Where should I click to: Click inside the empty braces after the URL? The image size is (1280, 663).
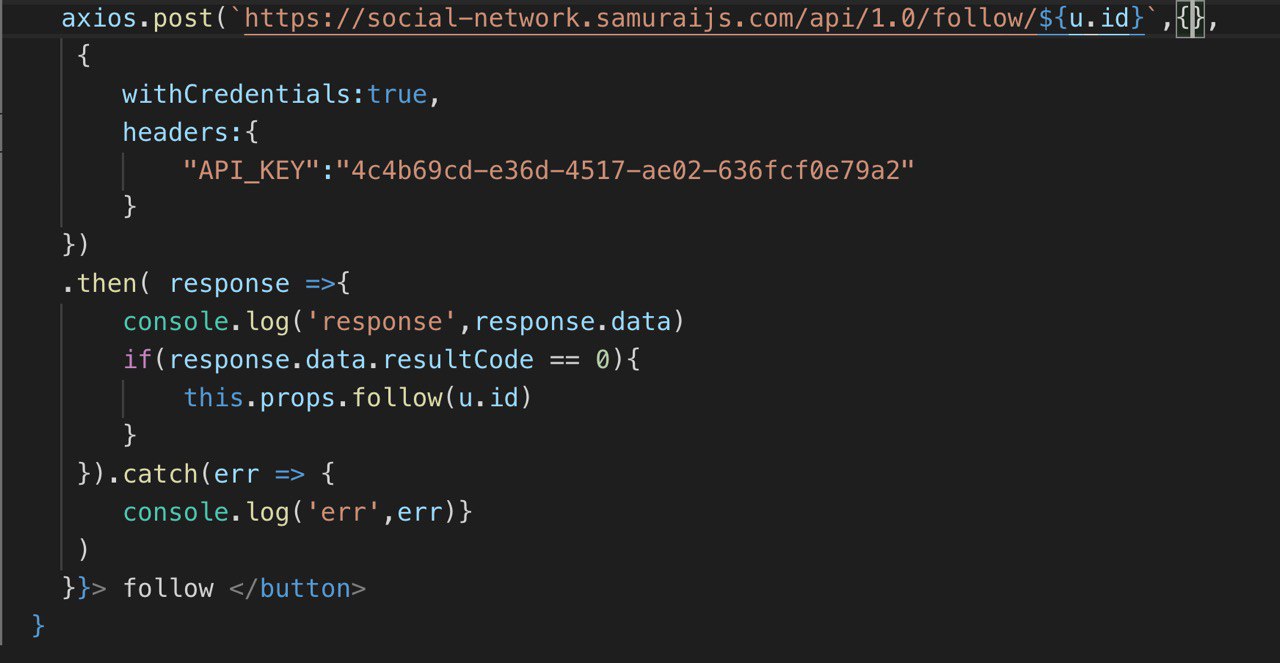[1193, 19]
